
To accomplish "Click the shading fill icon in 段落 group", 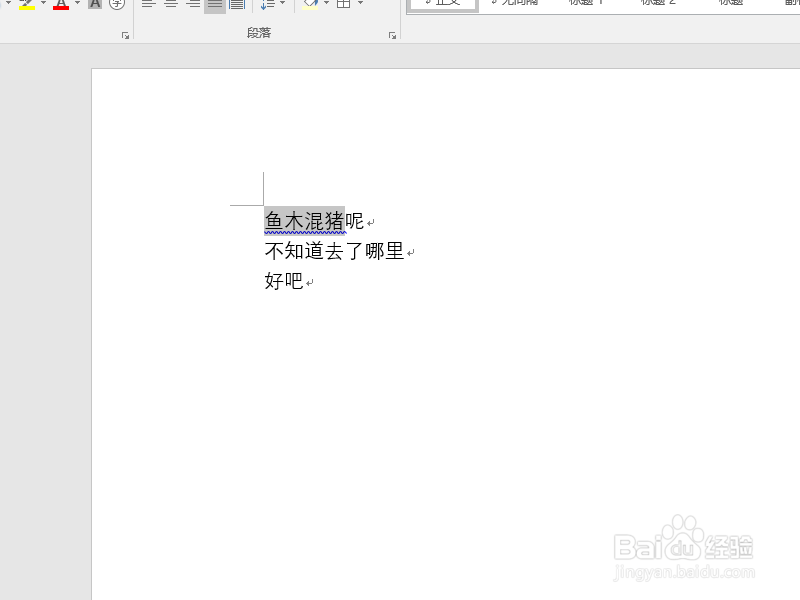I will click(x=309, y=5).
